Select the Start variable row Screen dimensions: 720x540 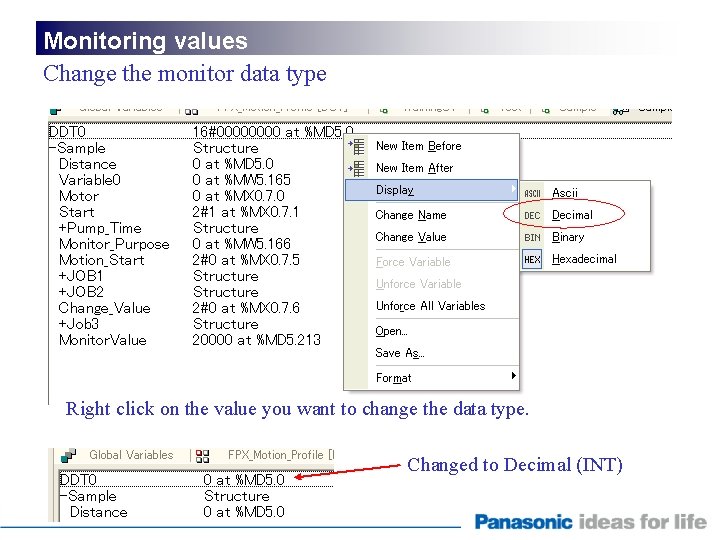[x=77, y=212]
